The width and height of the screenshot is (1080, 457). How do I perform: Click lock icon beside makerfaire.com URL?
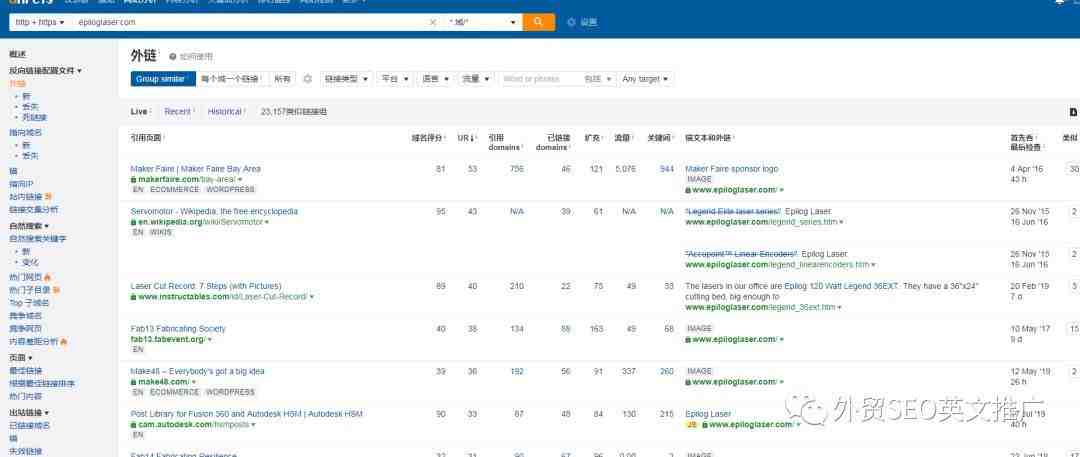point(134,179)
